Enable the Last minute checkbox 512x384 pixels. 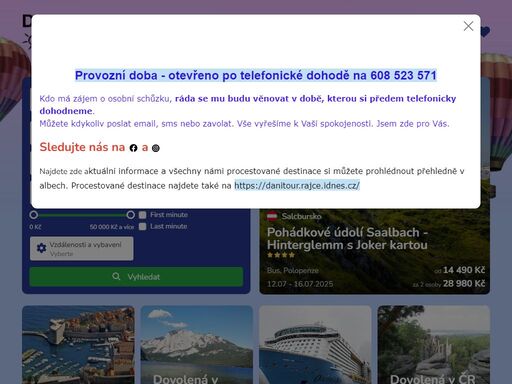tap(142, 226)
